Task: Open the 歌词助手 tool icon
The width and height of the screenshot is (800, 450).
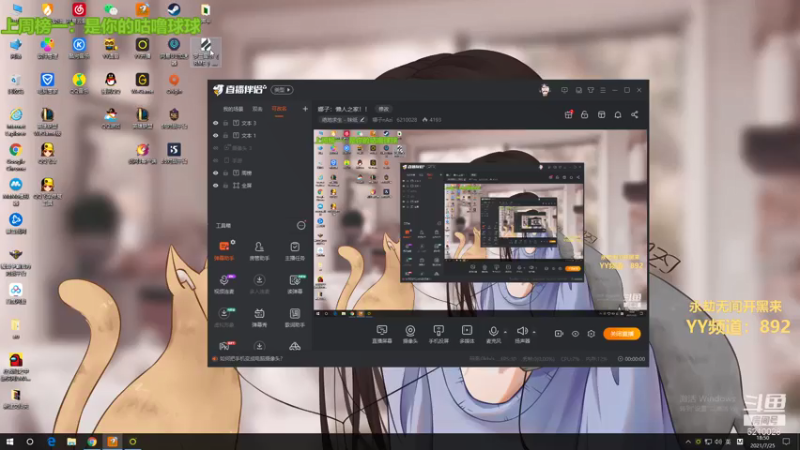Action: pos(294,317)
